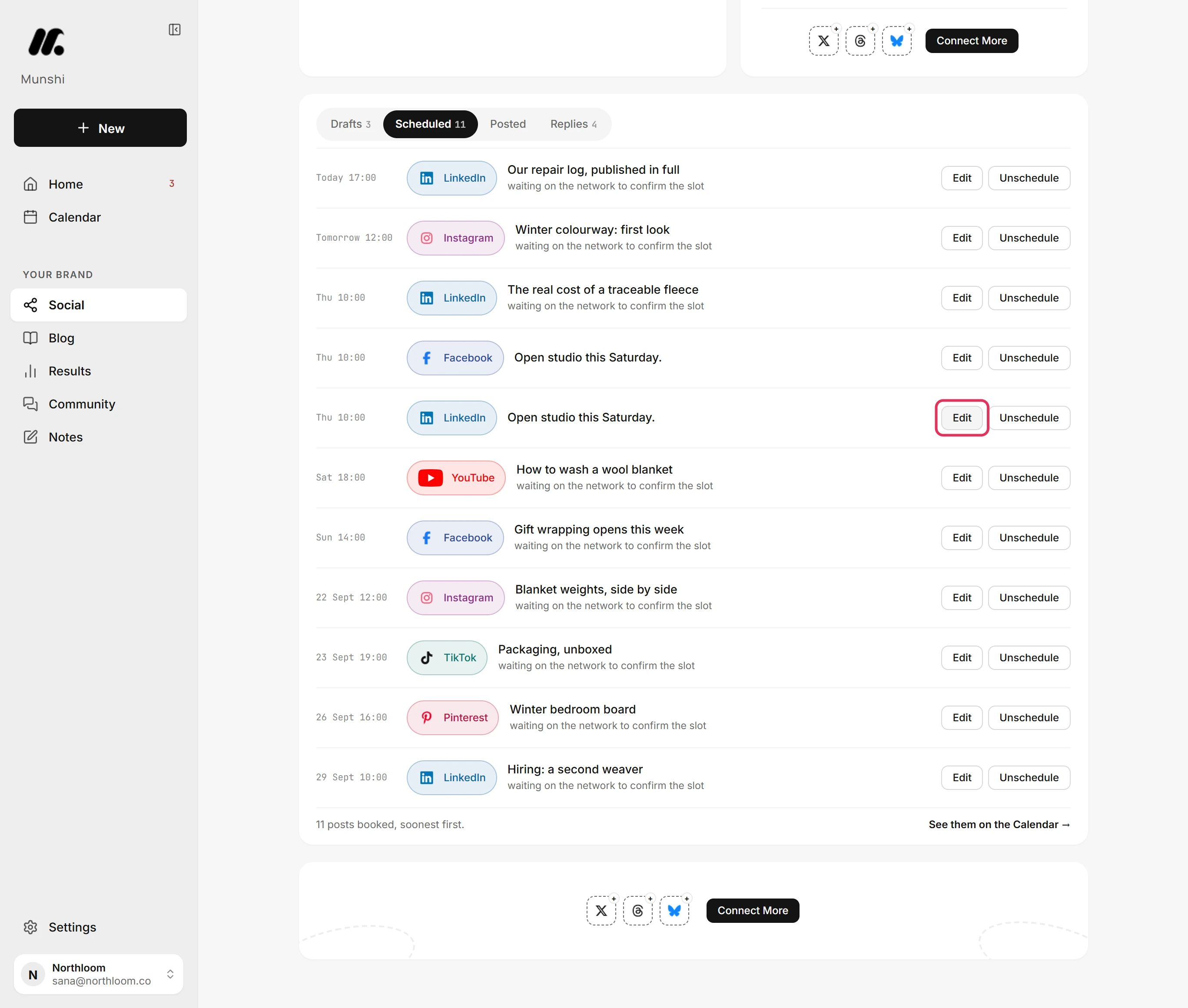Create a new post with New button
This screenshot has width=1188, height=1008.
(x=100, y=128)
